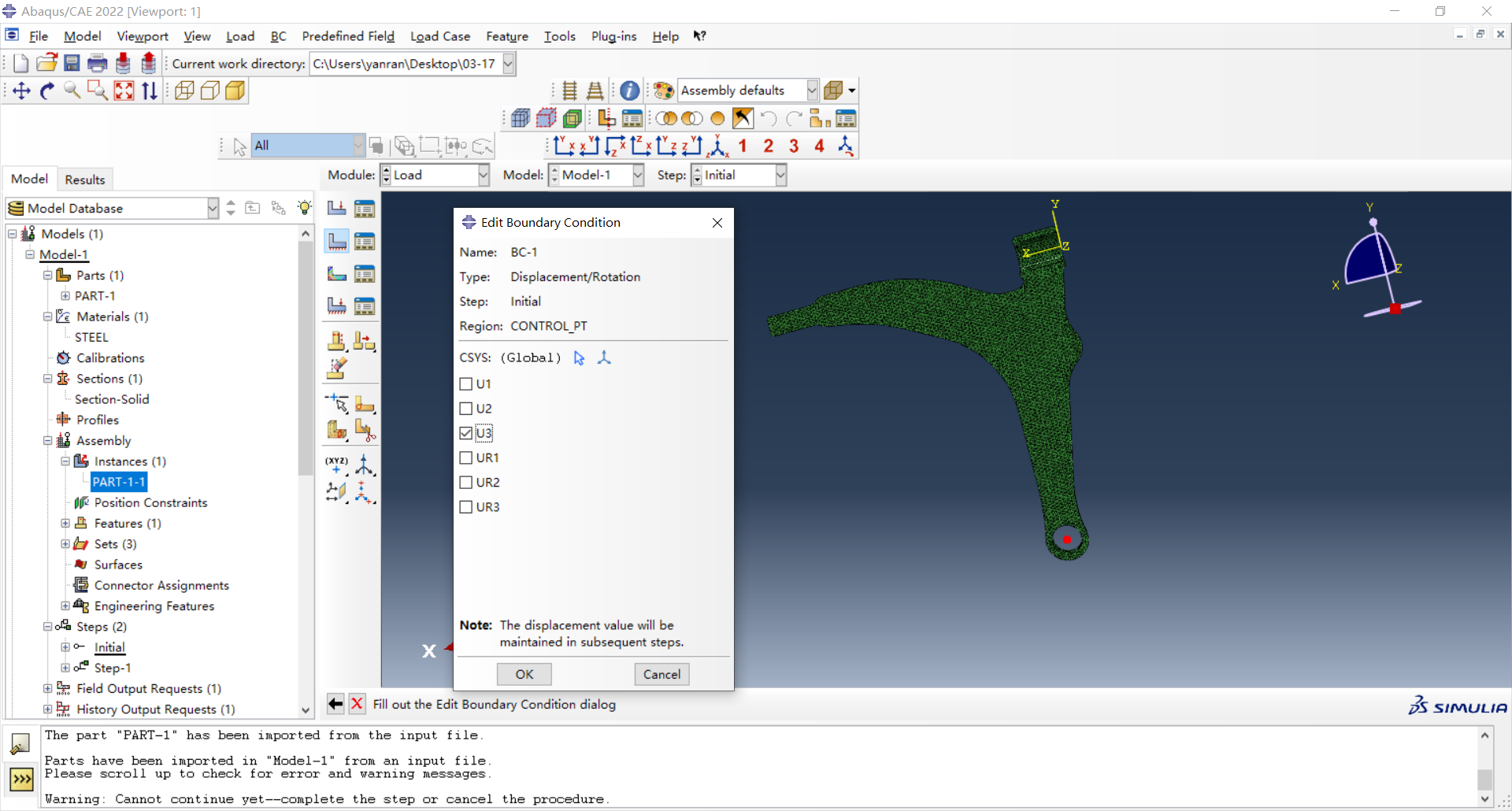The image size is (1512, 811).
Task: Open the Plug-ins menu
Action: pyautogui.click(x=613, y=36)
